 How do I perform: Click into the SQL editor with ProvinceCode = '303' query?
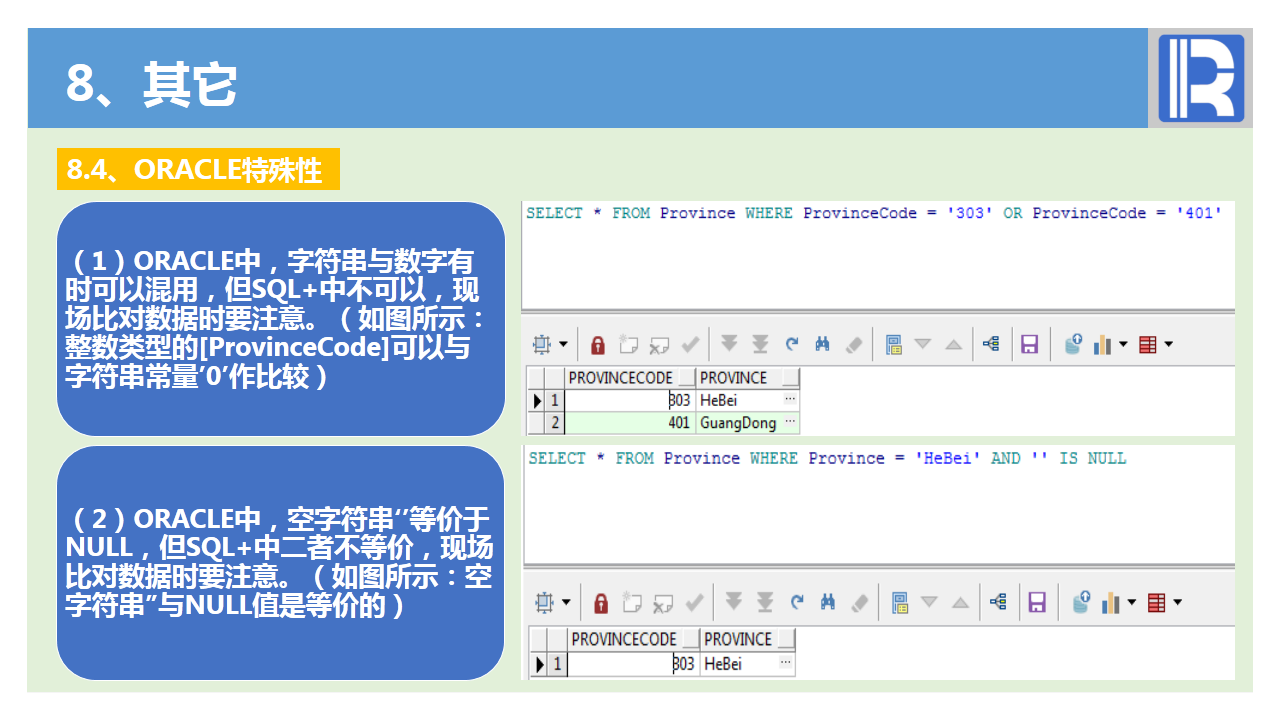click(878, 256)
